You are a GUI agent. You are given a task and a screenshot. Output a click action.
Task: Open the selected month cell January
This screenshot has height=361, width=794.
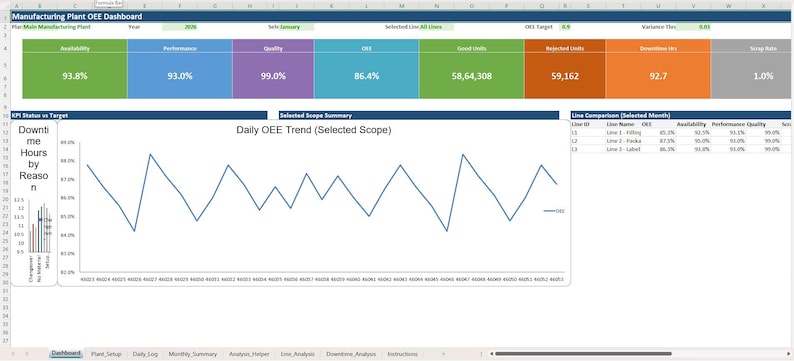pos(296,27)
